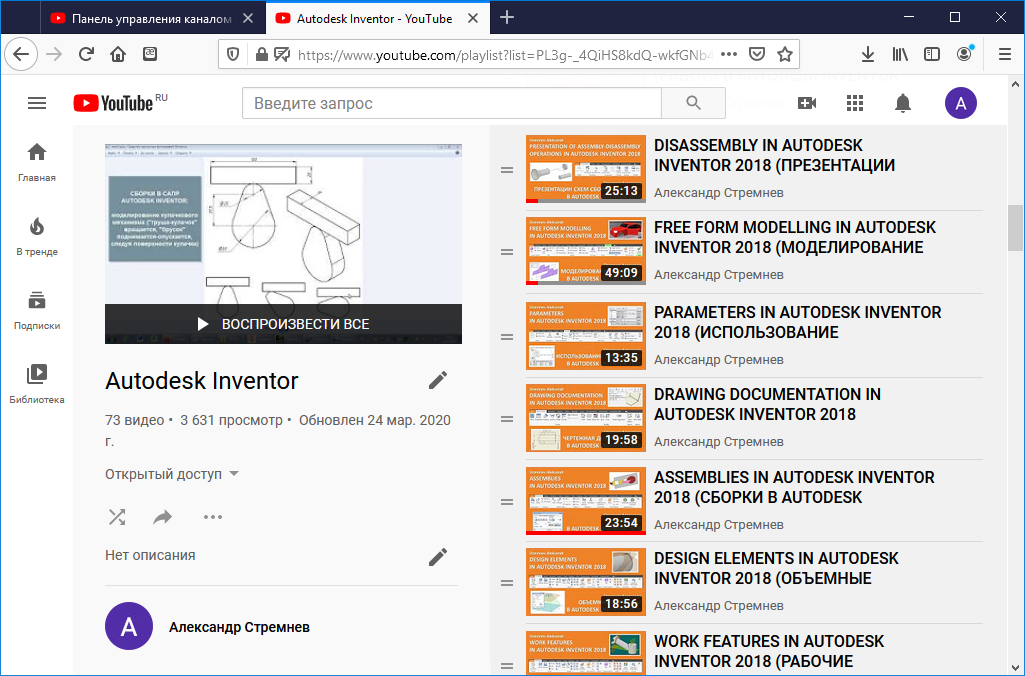Grab the reorder handle for Disassembly video
The width and height of the screenshot is (1025, 676).
[507, 170]
